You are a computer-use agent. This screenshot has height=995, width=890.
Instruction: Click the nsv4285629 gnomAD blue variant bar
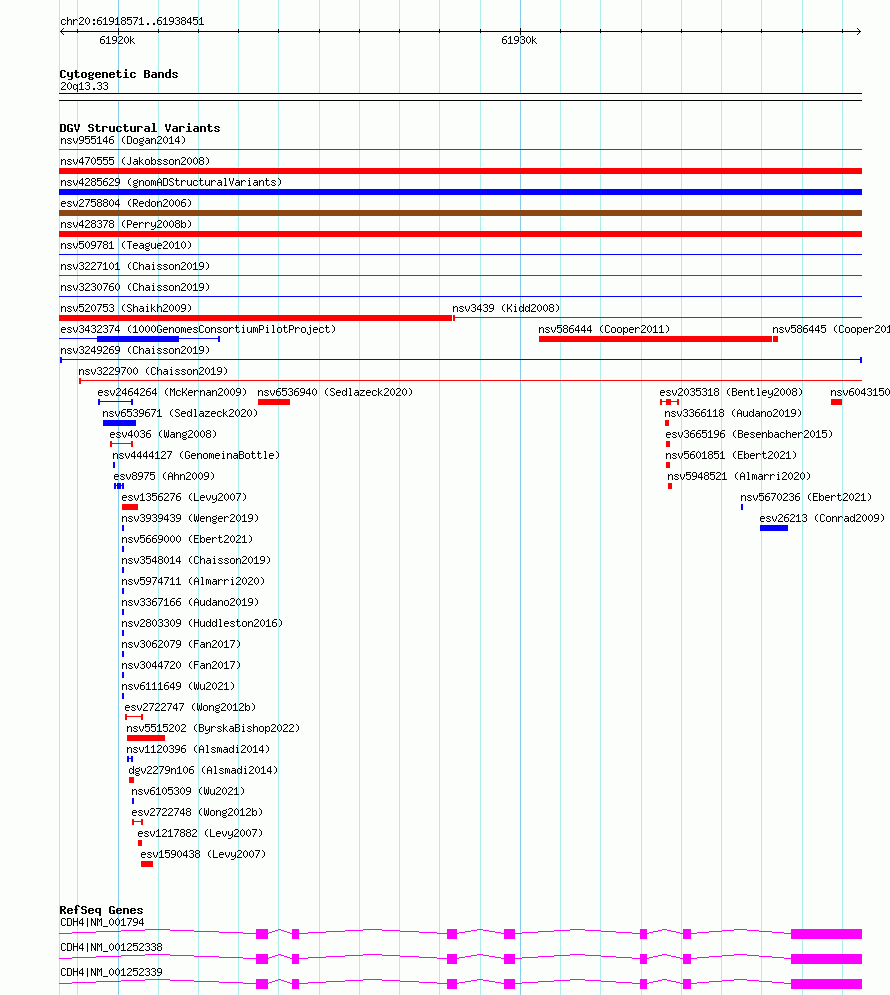tap(461, 192)
